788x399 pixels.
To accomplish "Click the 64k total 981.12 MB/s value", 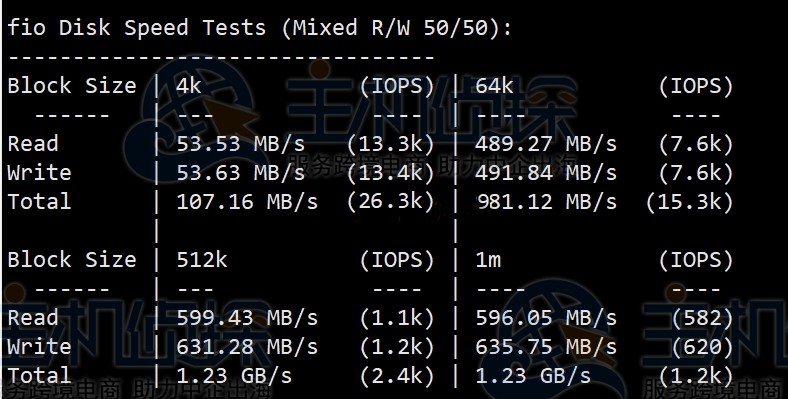I will click(x=546, y=202).
